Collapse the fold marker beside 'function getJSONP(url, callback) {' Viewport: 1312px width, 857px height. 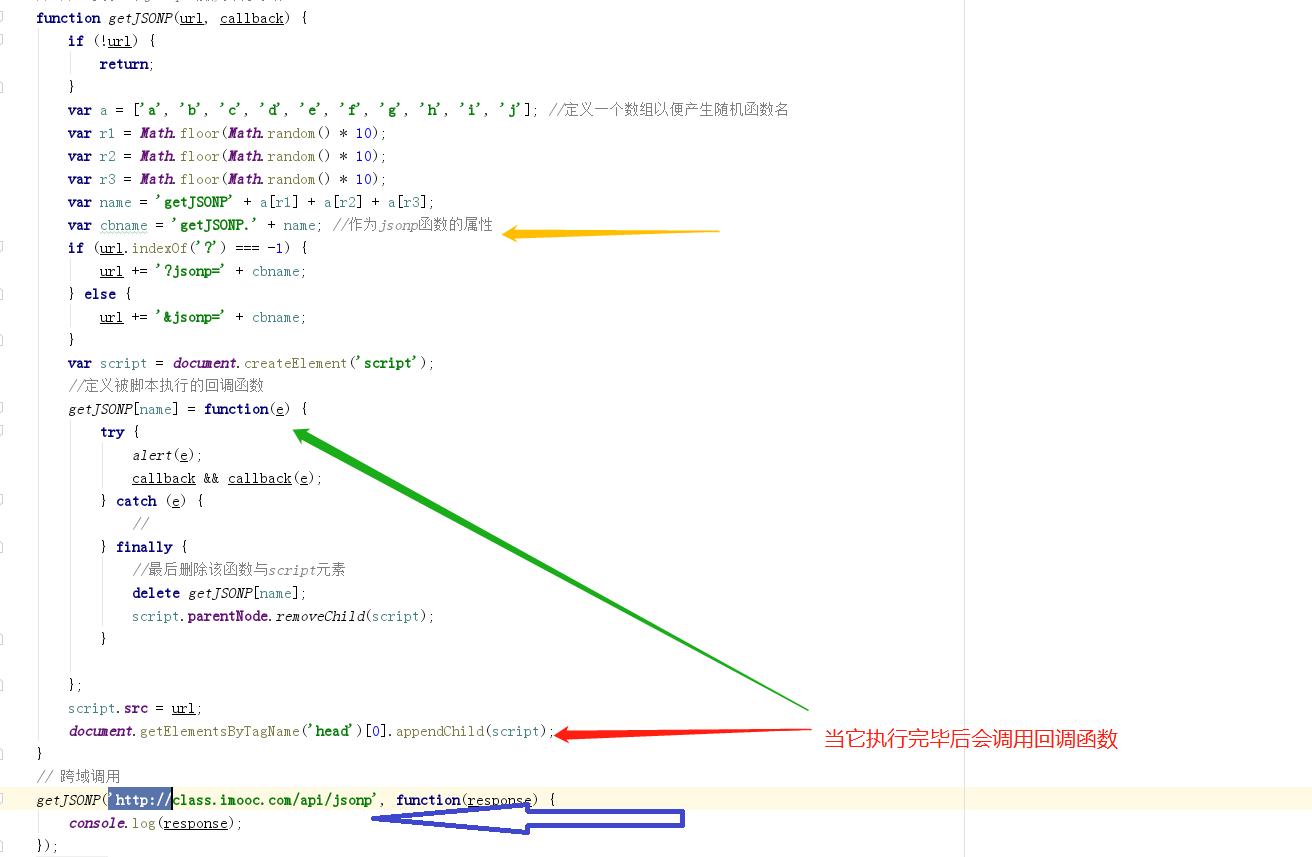(2, 18)
